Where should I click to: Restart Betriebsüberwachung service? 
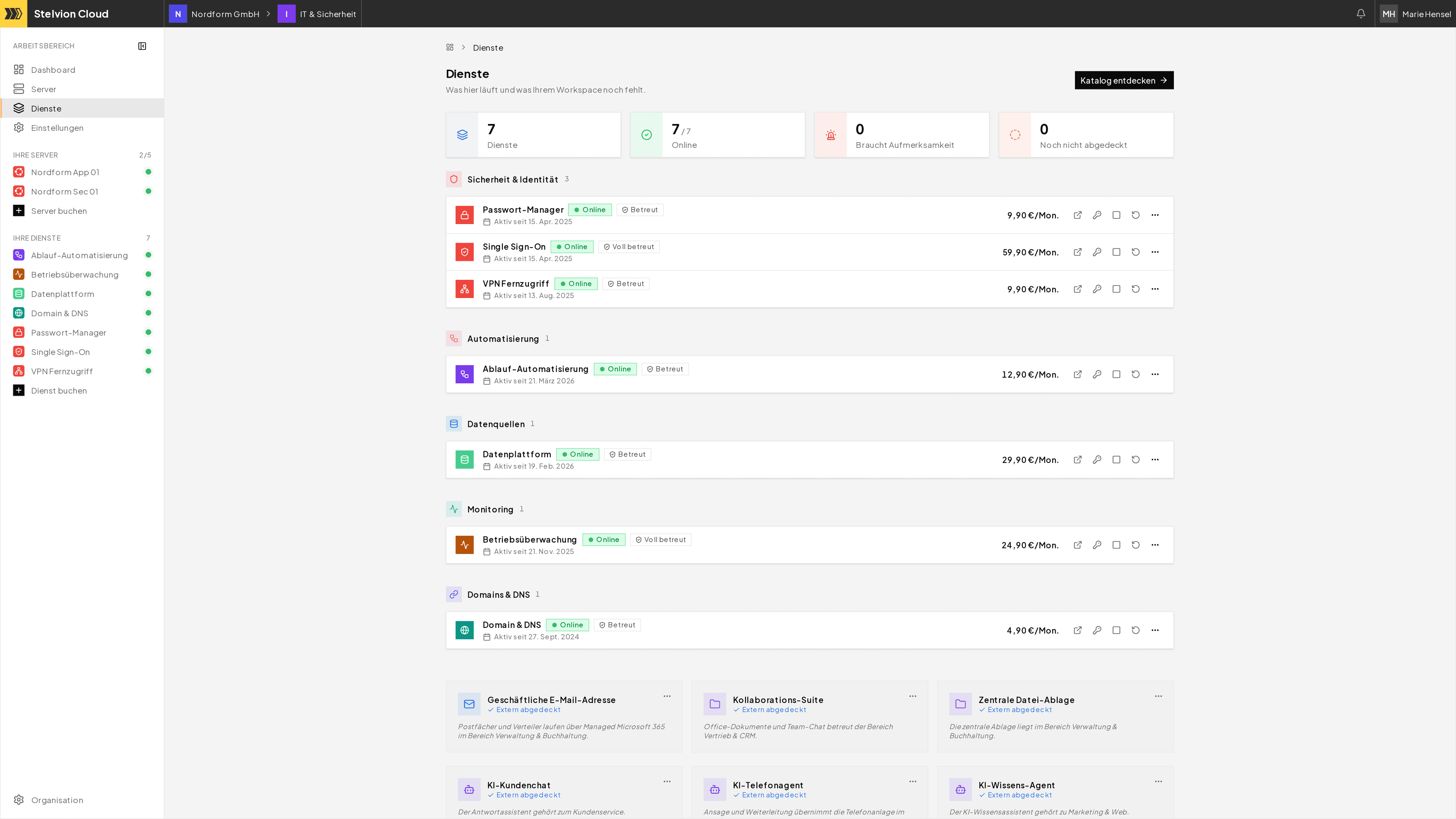[x=1135, y=545]
